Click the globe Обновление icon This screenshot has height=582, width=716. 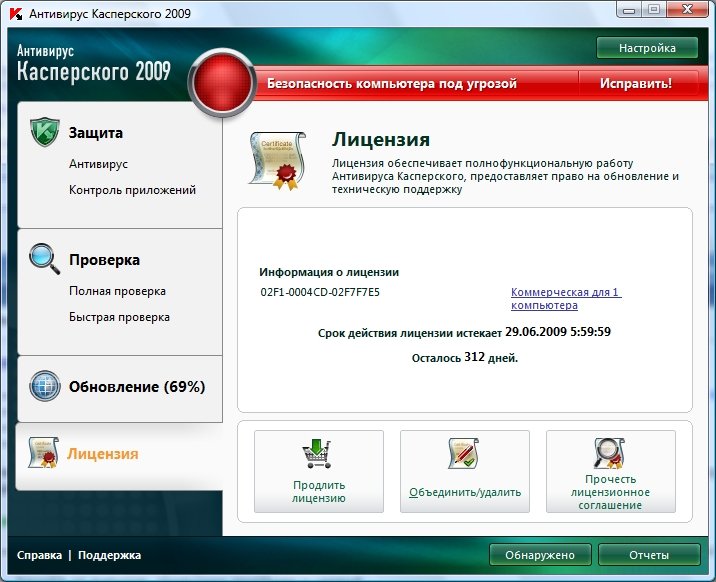45,386
